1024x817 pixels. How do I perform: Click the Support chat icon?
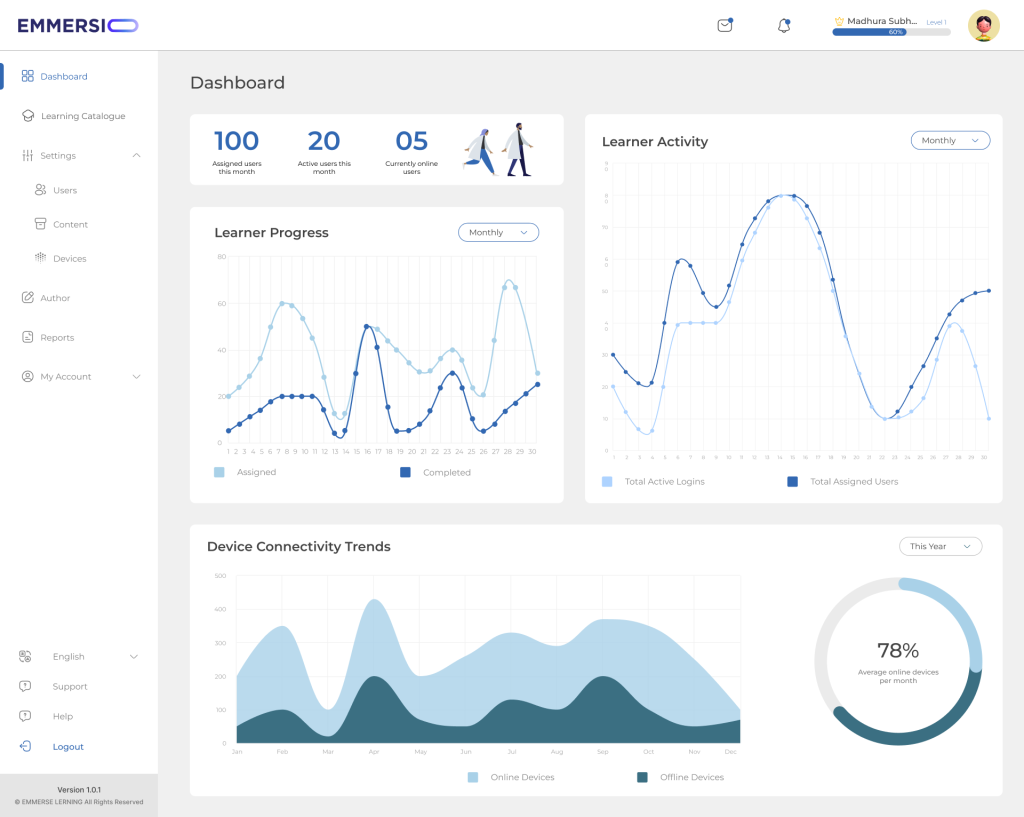coord(25,687)
